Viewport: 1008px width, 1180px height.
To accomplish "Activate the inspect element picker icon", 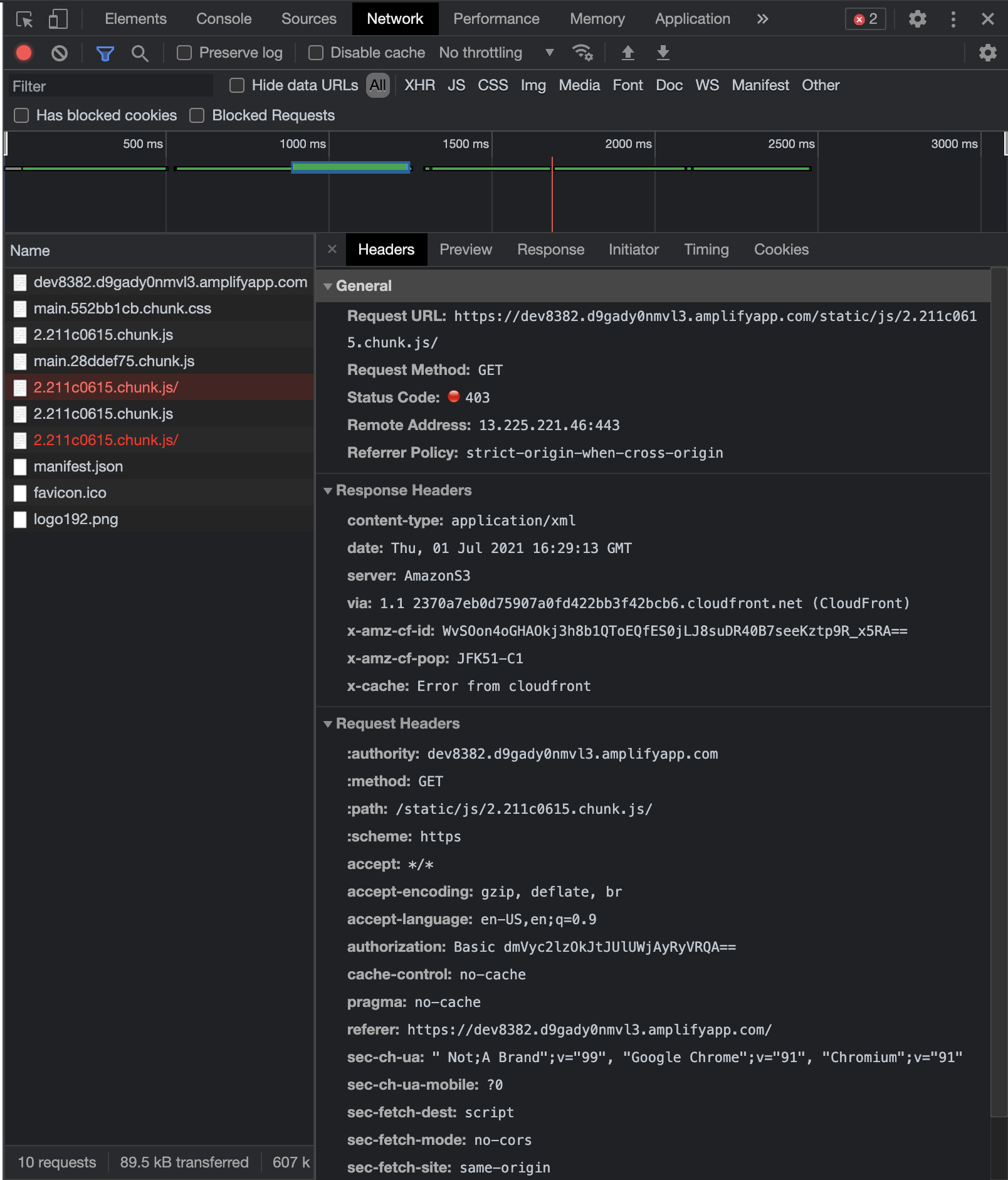I will pos(24,19).
